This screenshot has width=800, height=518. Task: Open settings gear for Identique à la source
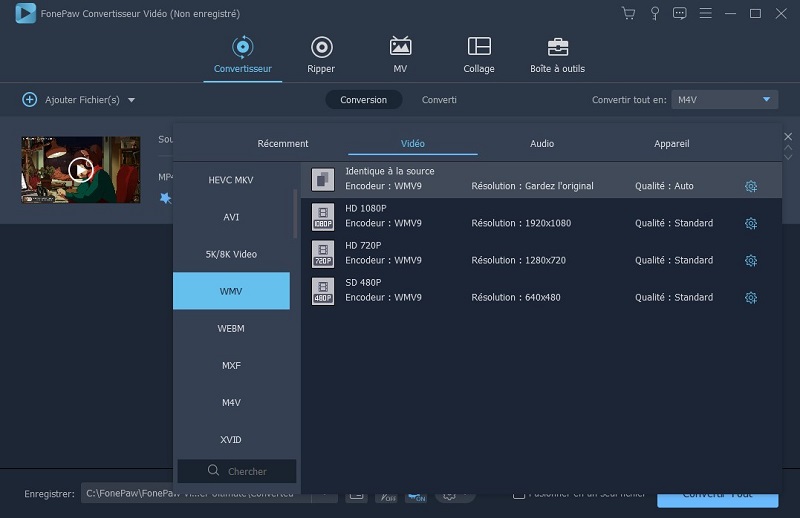(751, 186)
